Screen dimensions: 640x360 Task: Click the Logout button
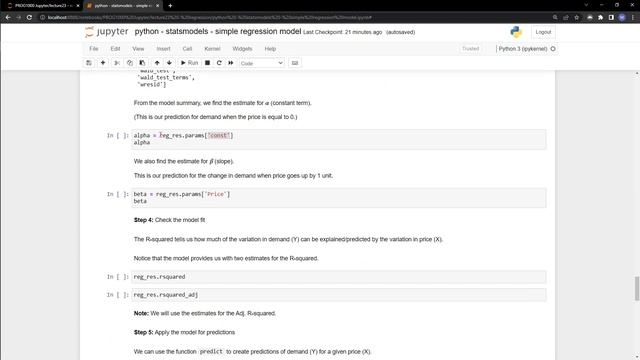point(543,32)
